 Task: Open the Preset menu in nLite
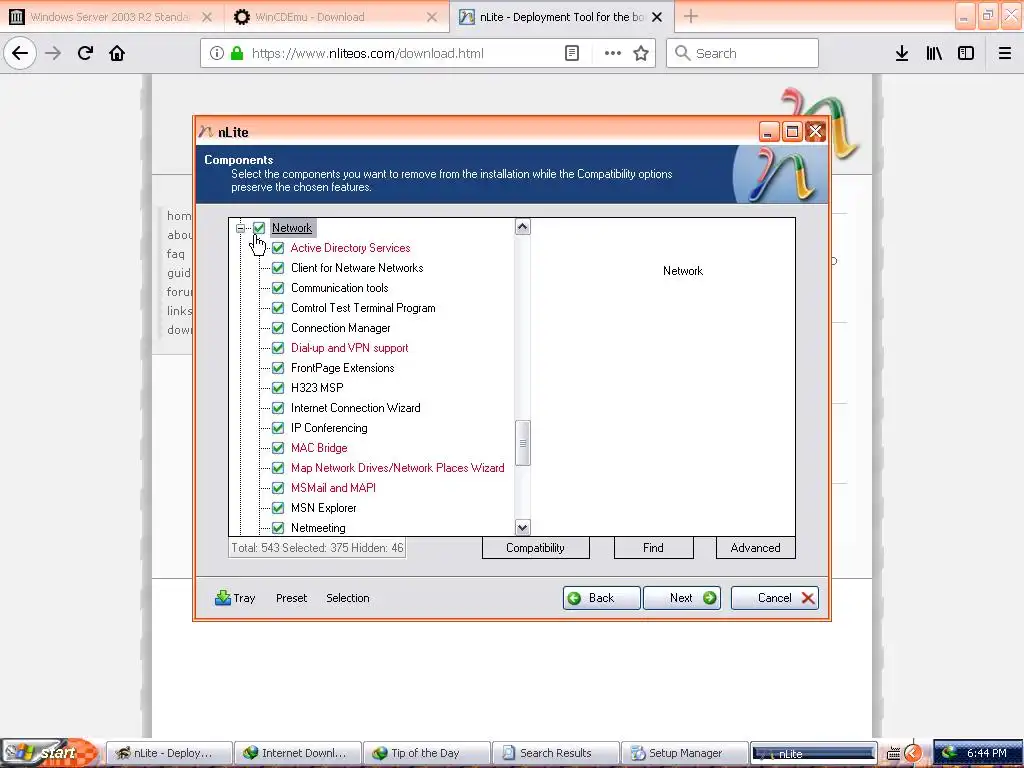click(291, 598)
